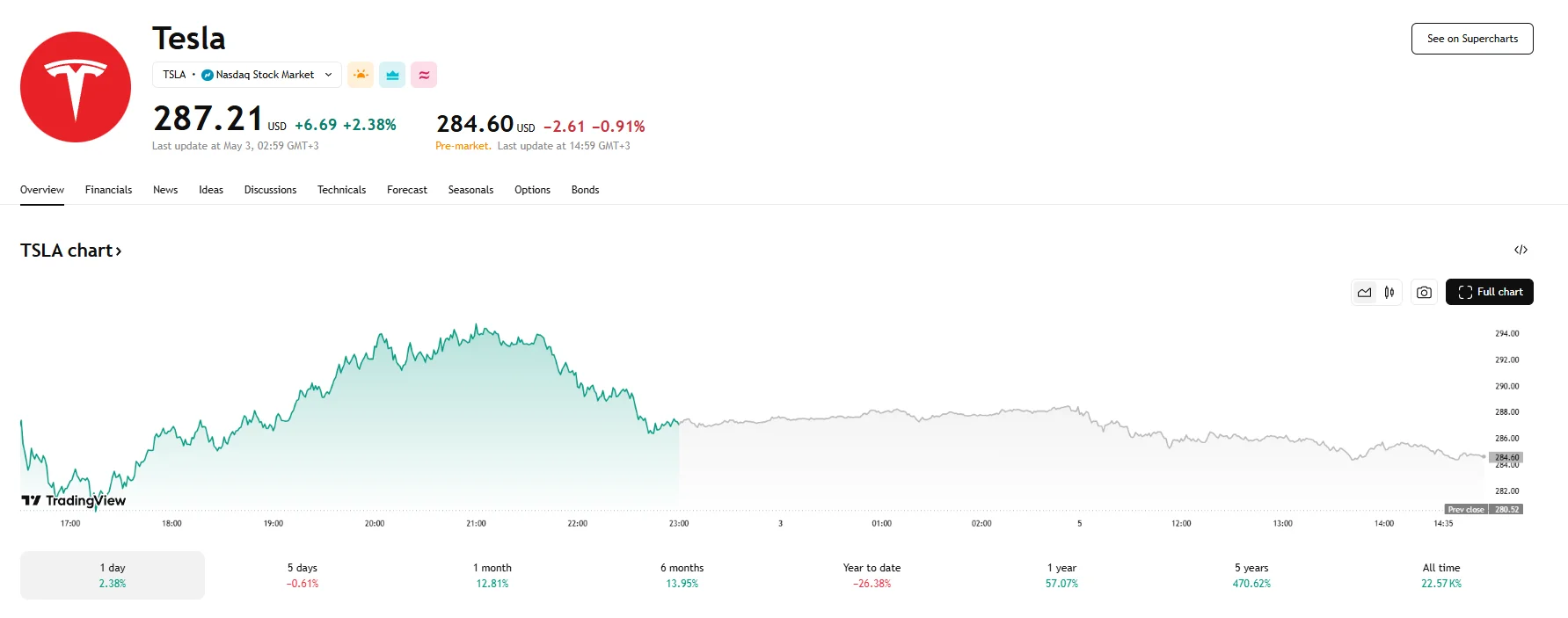The image size is (1568, 618).
Task: Open the Options tab
Action: point(532,190)
